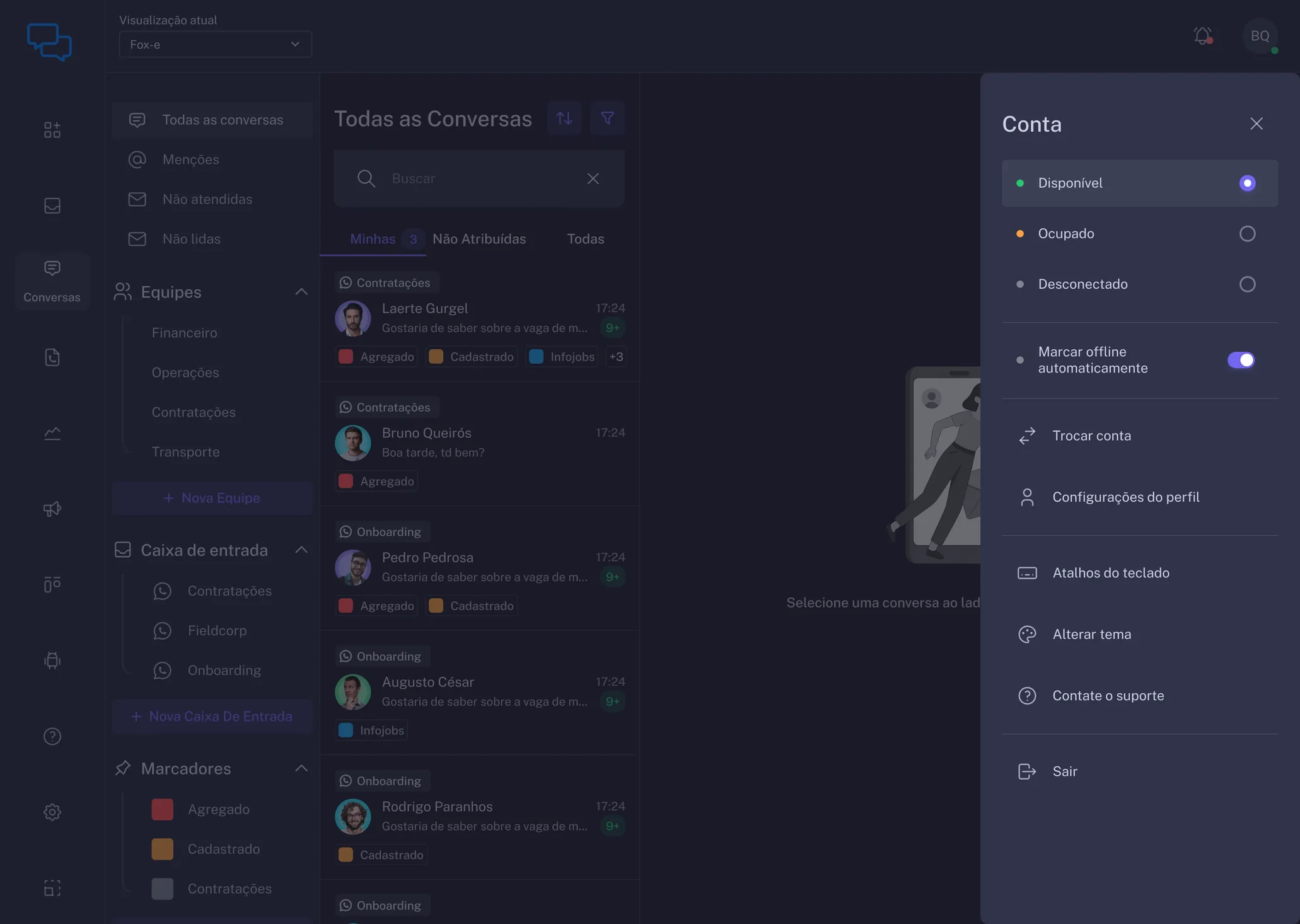Open the Onboarding inbox in Caixa de entrada
Screen dimensions: 1300x924
tap(224, 671)
